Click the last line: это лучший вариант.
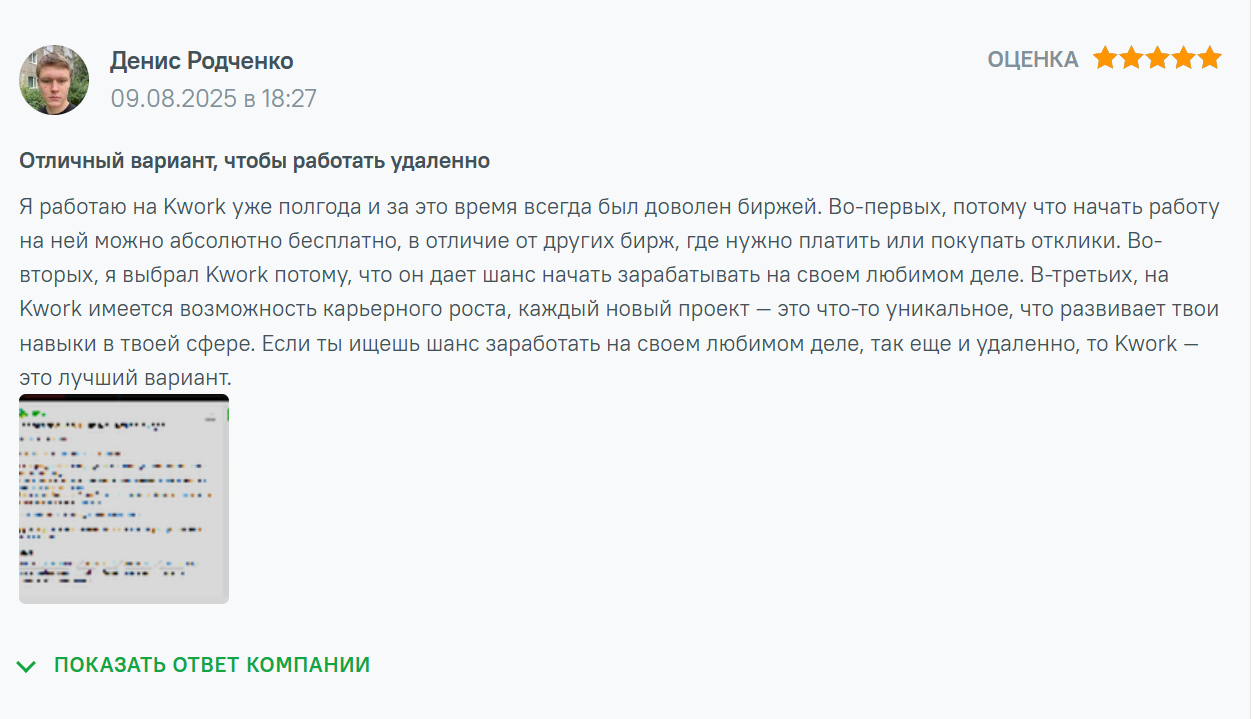The image size is (1257, 719). (x=125, y=379)
